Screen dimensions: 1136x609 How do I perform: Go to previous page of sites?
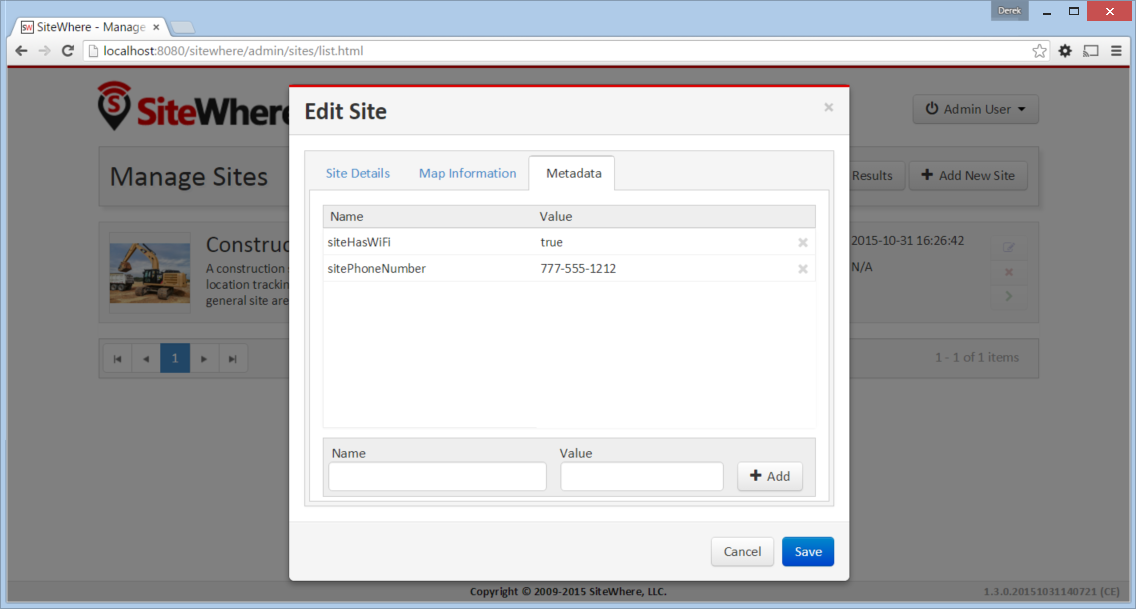click(146, 358)
